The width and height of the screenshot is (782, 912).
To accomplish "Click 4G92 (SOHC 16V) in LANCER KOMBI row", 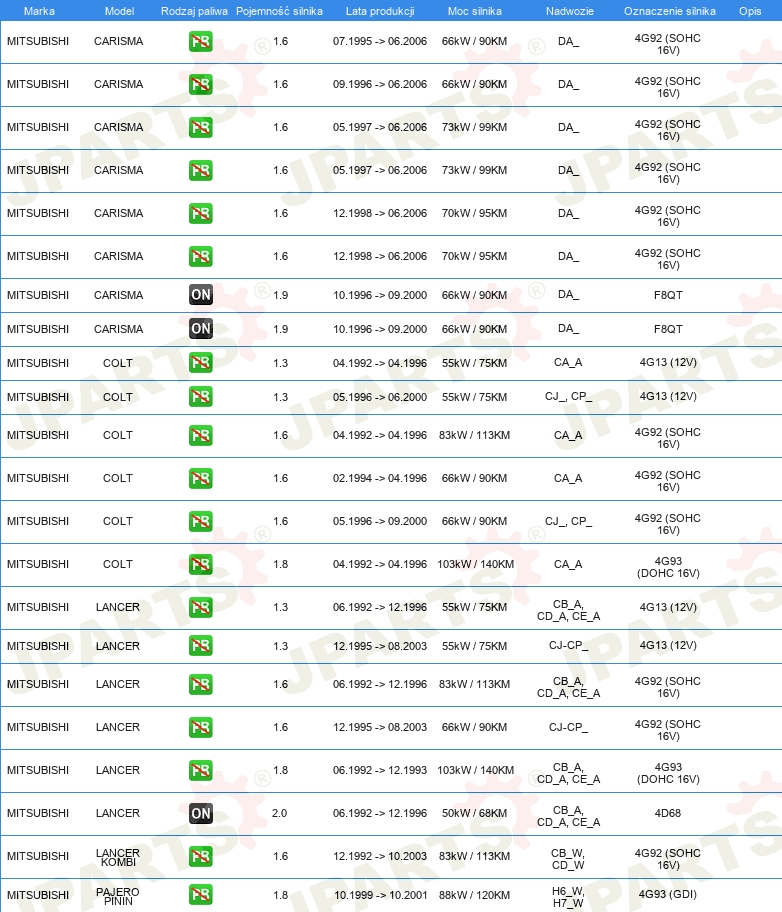I will 667,859.
